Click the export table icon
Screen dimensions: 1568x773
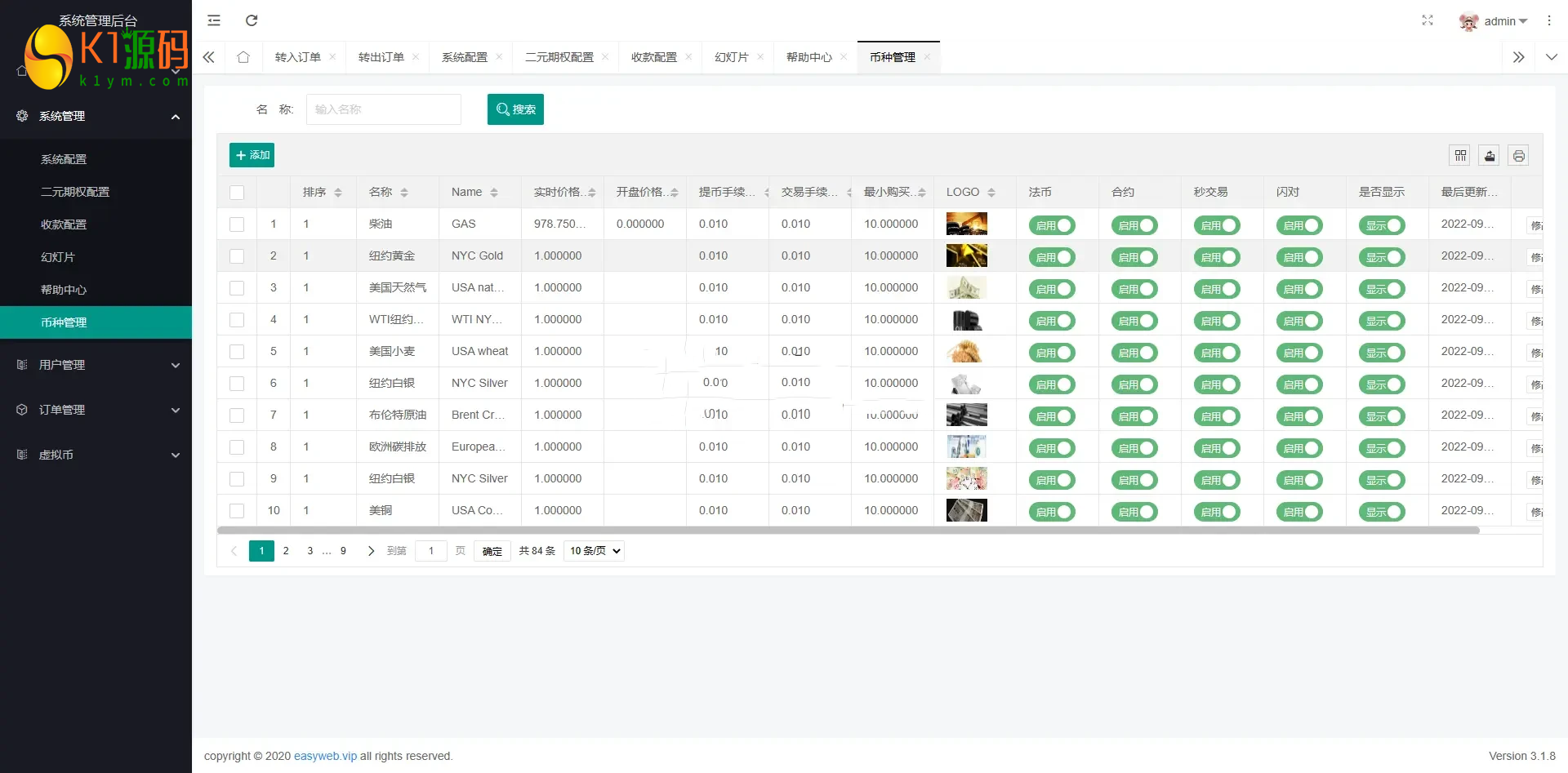[x=1490, y=156]
